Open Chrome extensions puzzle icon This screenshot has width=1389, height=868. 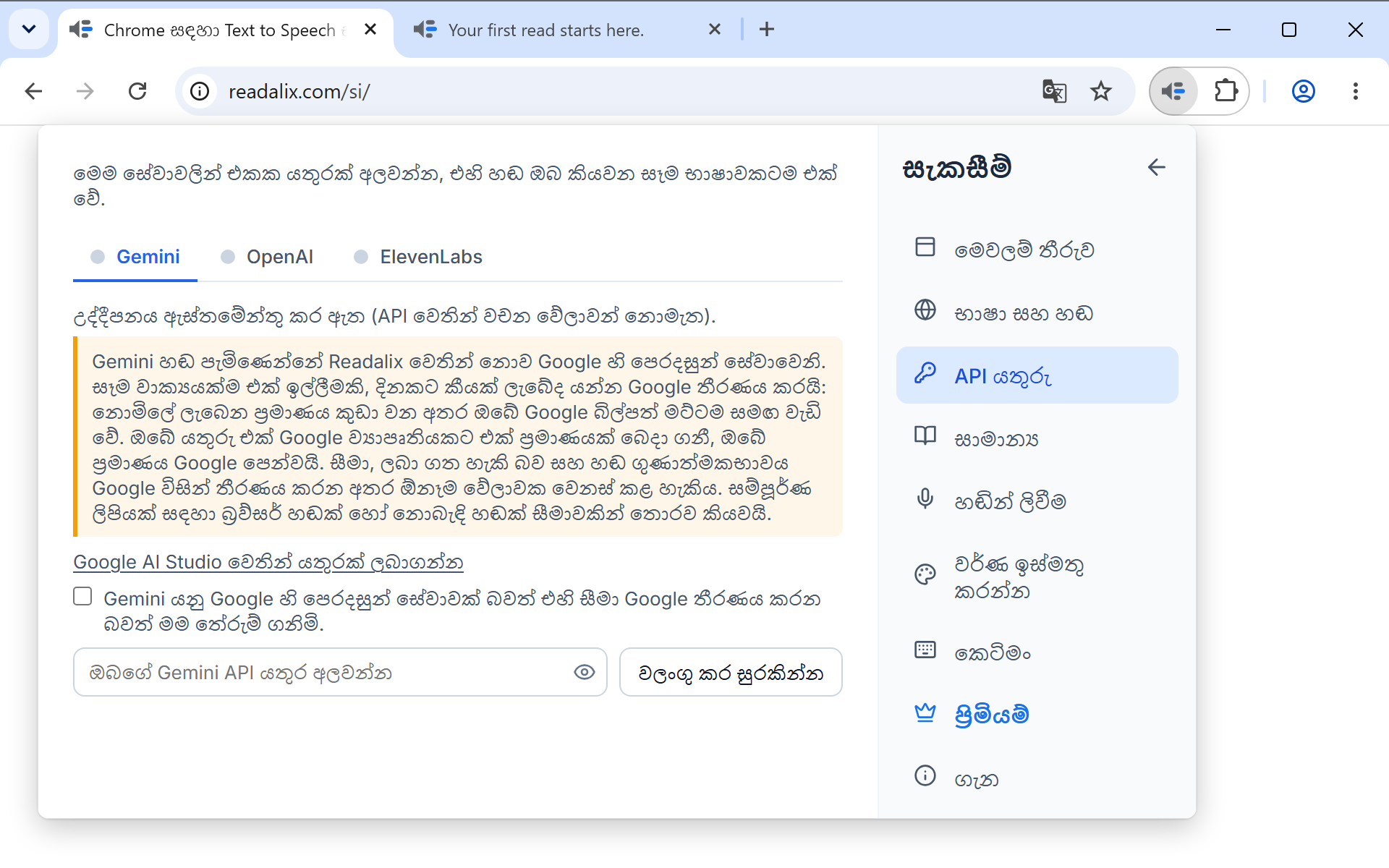click(1226, 91)
